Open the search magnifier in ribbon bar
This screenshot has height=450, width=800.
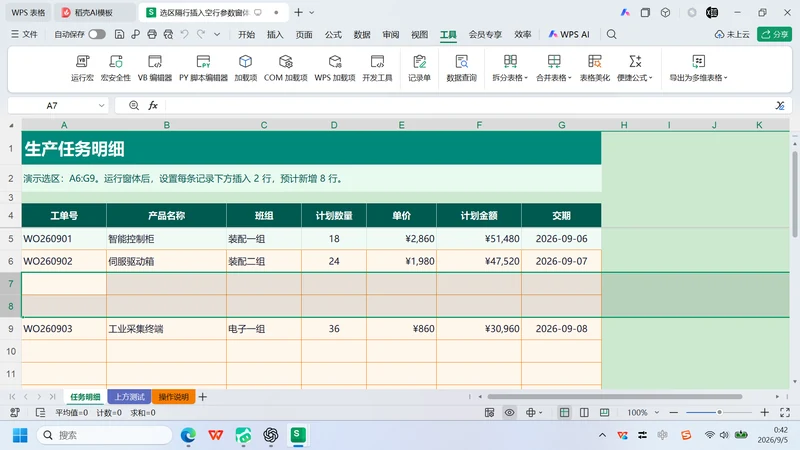pyautogui.click(x=611, y=34)
